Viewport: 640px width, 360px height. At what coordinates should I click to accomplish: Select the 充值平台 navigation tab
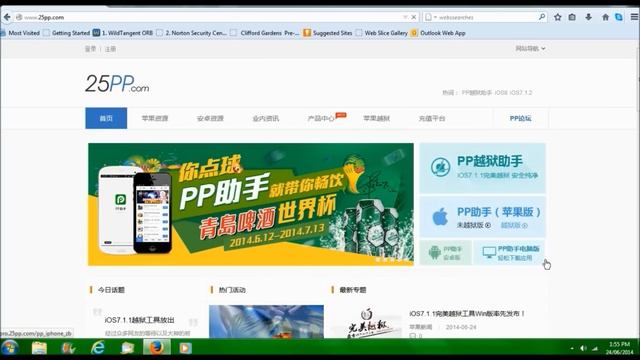(x=432, y=118)
